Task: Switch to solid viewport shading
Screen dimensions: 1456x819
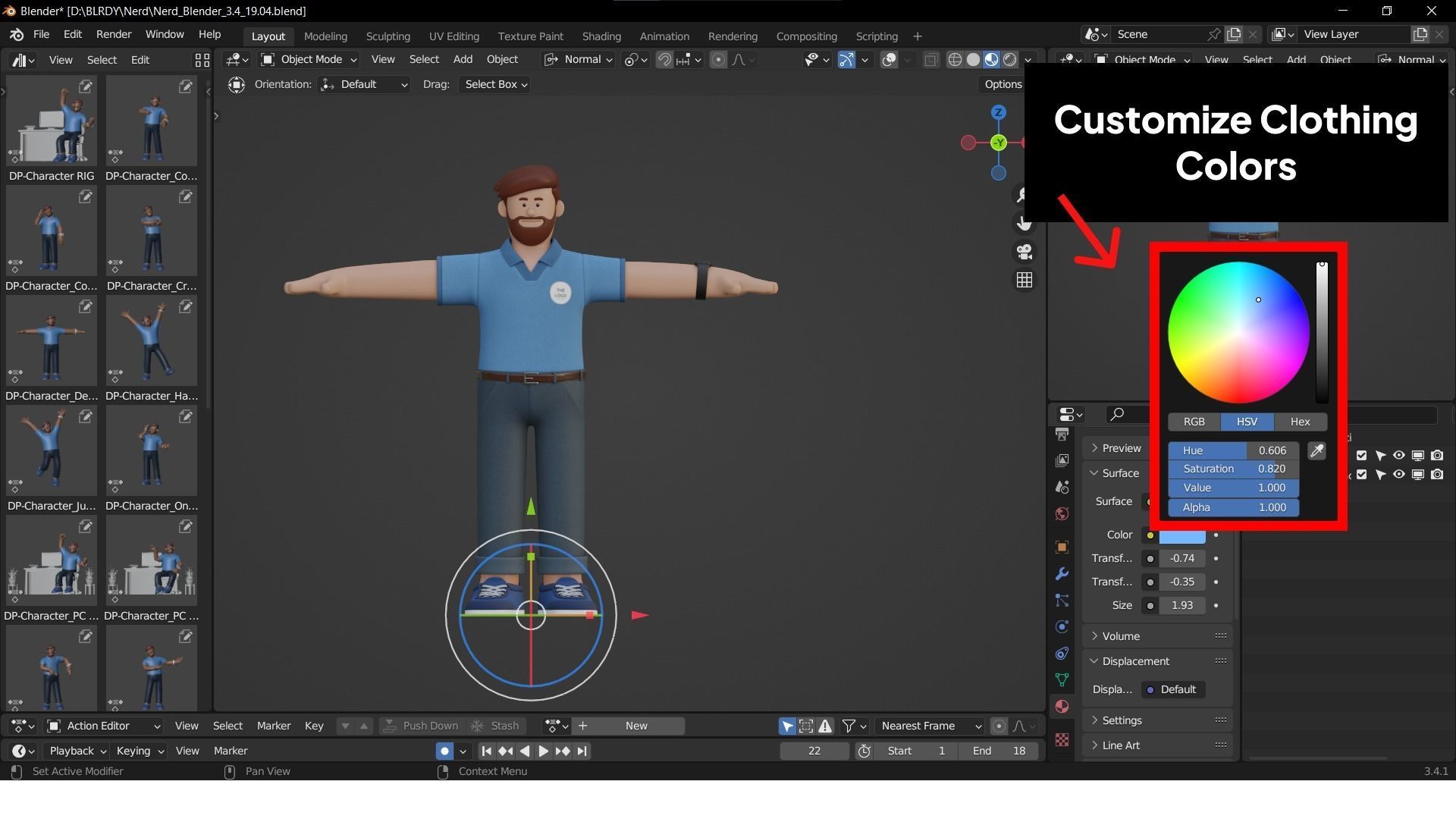Action: pyautogui.click(x=974, y=60)
